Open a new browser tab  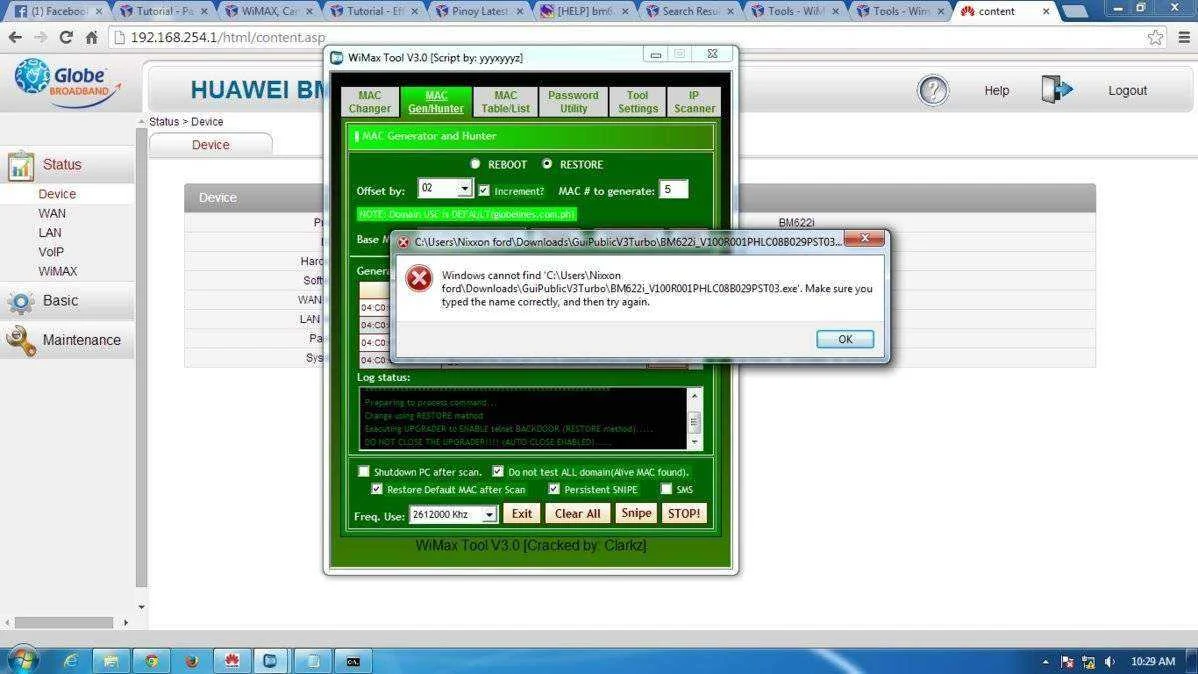(x=1075, y=11)
